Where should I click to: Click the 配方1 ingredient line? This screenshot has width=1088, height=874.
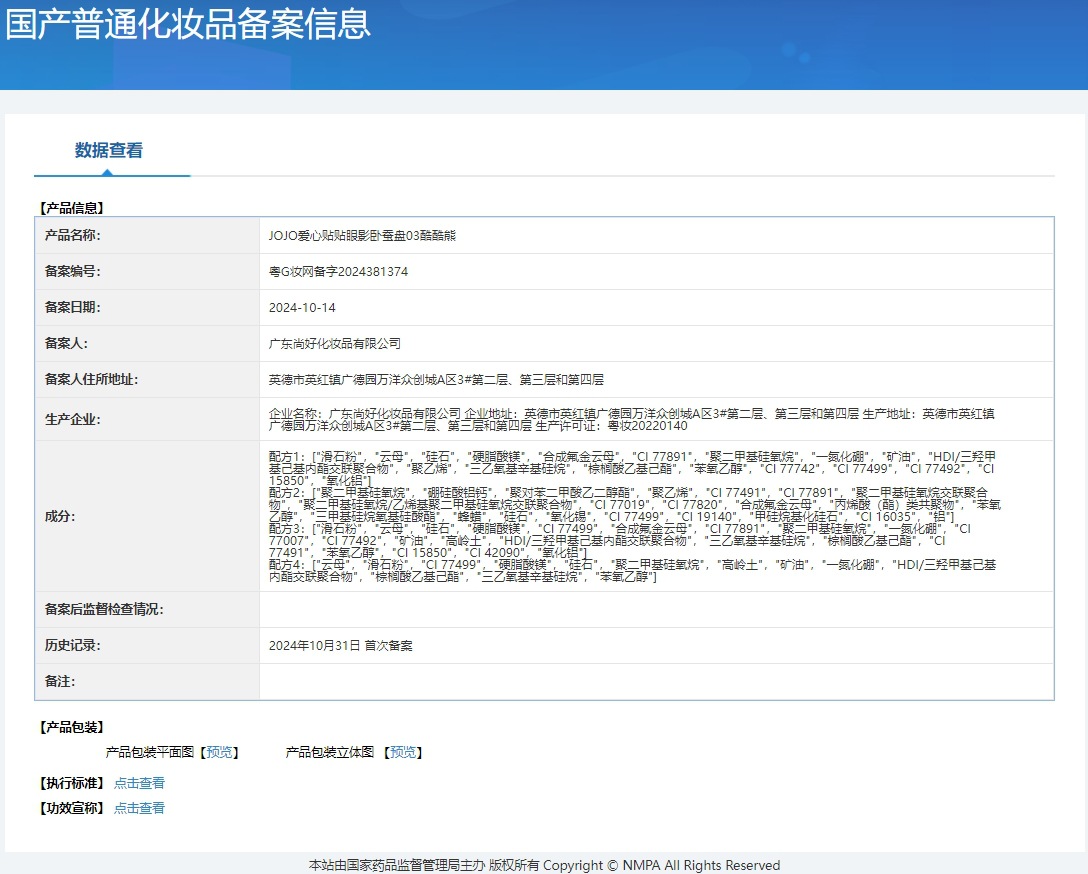tap(632, 468)
